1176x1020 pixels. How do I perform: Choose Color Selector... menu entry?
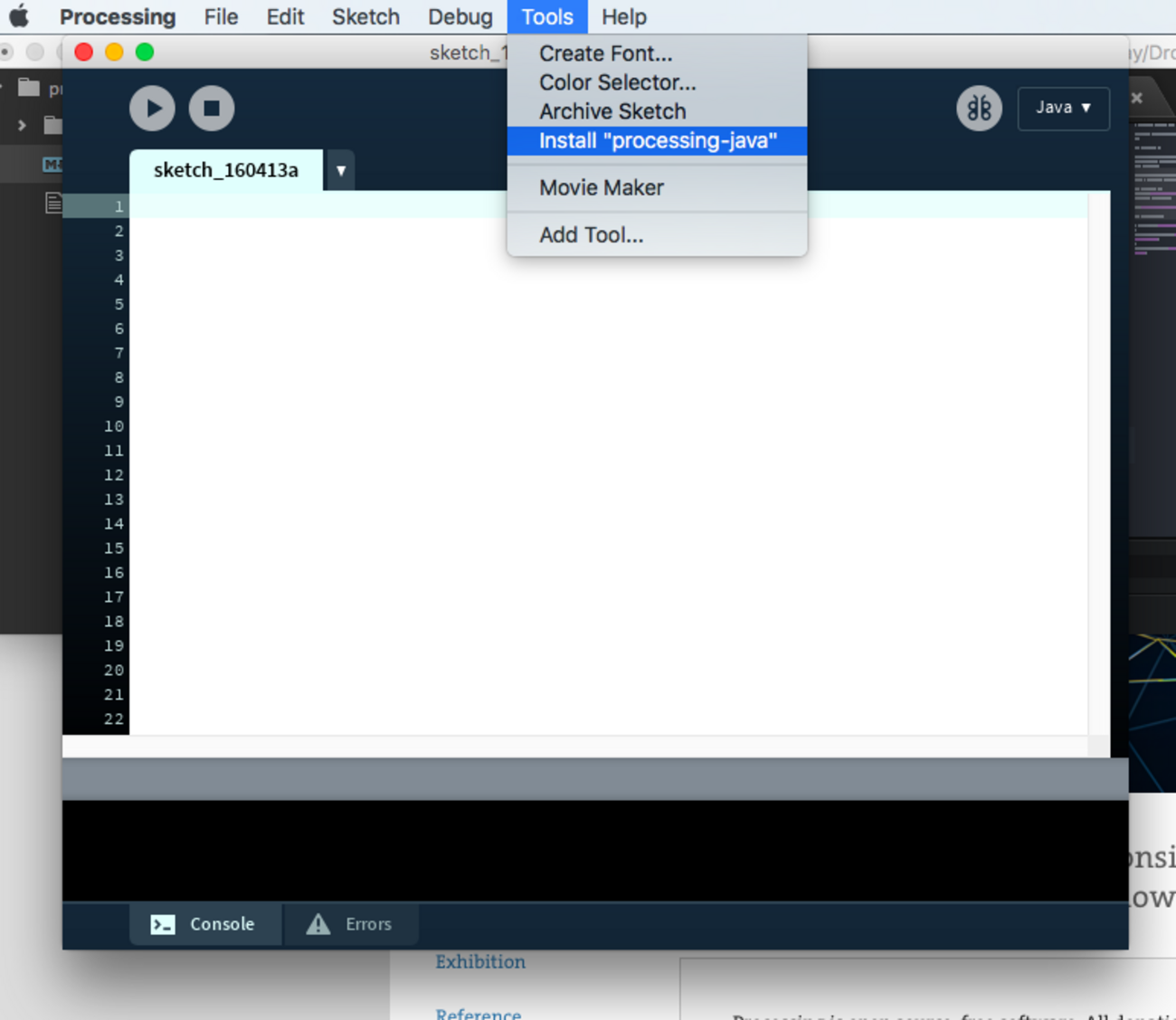tap(657, 82)
